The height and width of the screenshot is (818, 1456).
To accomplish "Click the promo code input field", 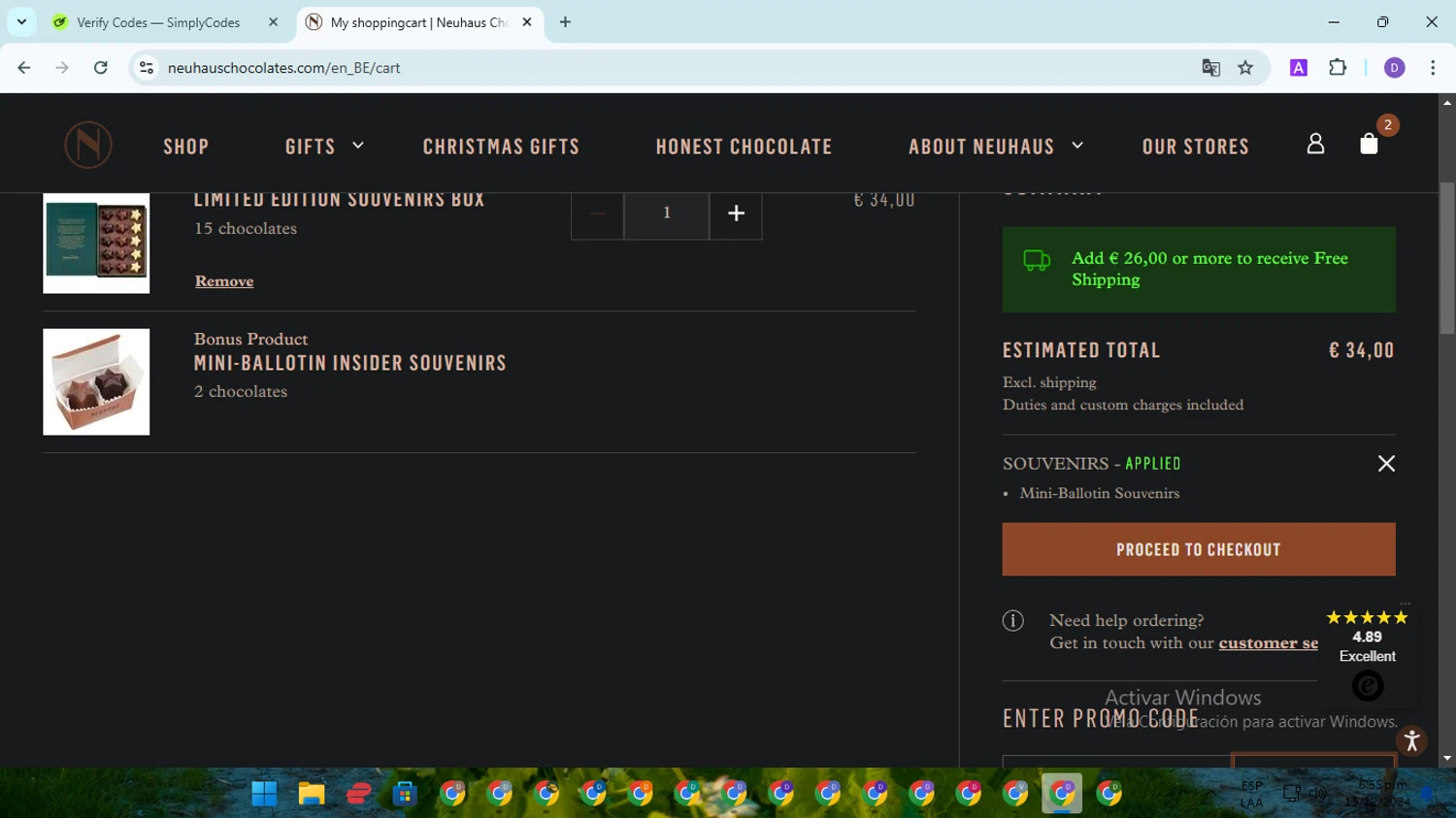I will click(1116, 762).
